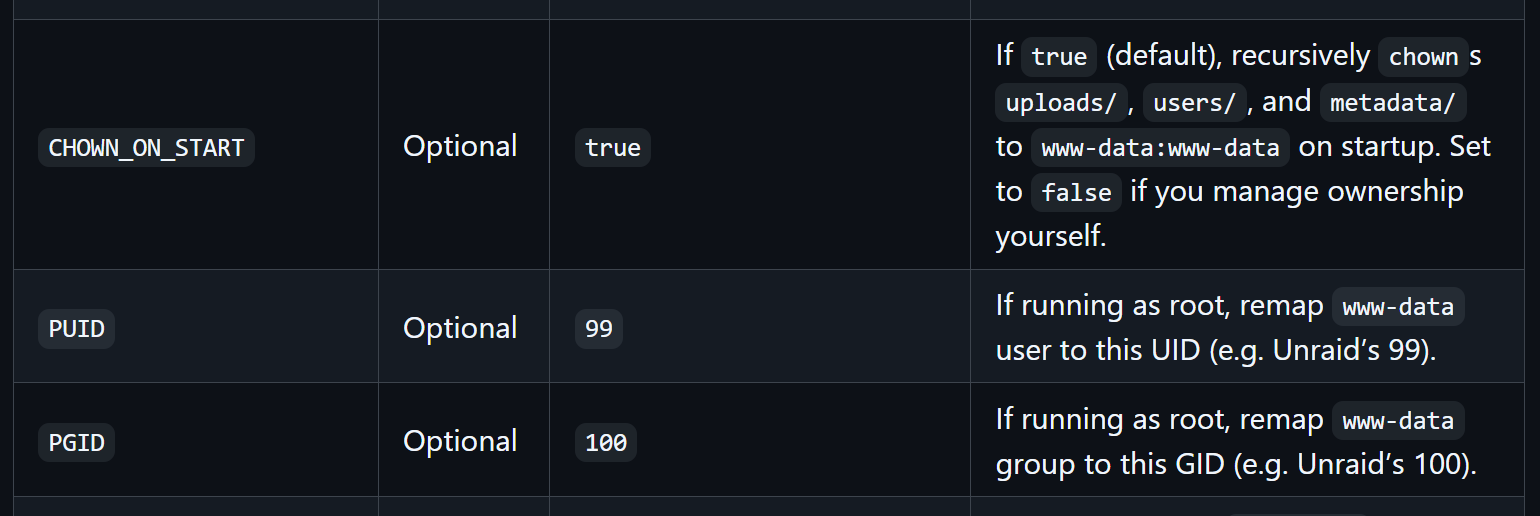The image size is (1540, 516).
Task: Click the "uploads/" code snippet
Action: pyautogui.click(x=1061, y=103)
